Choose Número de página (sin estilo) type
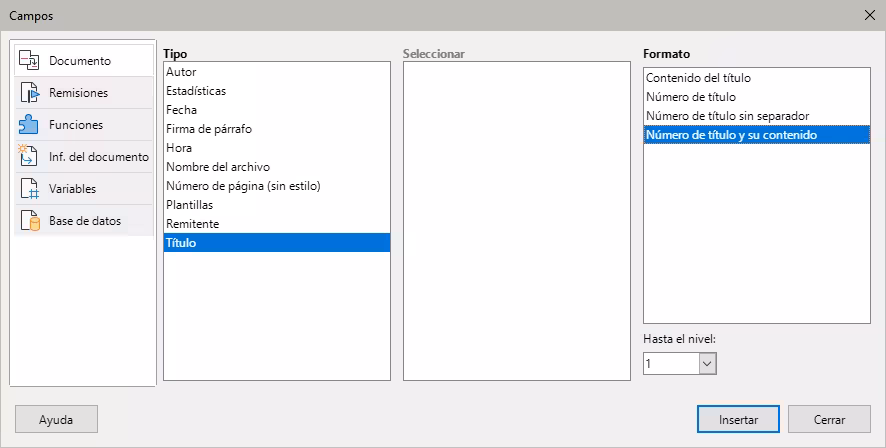 tap(243, 186)
